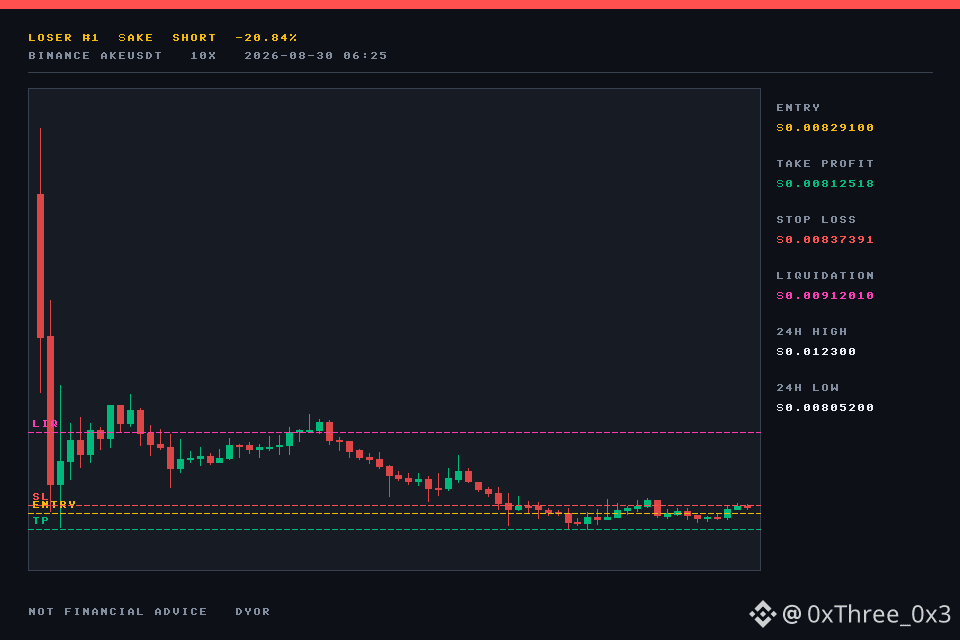Click the red 'SL' chart line label
This screenshot has height=640, width=960.
point(40,497)
